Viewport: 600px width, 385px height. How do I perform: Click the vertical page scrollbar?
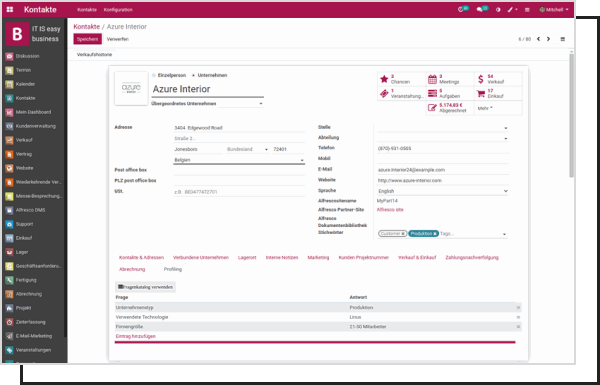point(572,115)
